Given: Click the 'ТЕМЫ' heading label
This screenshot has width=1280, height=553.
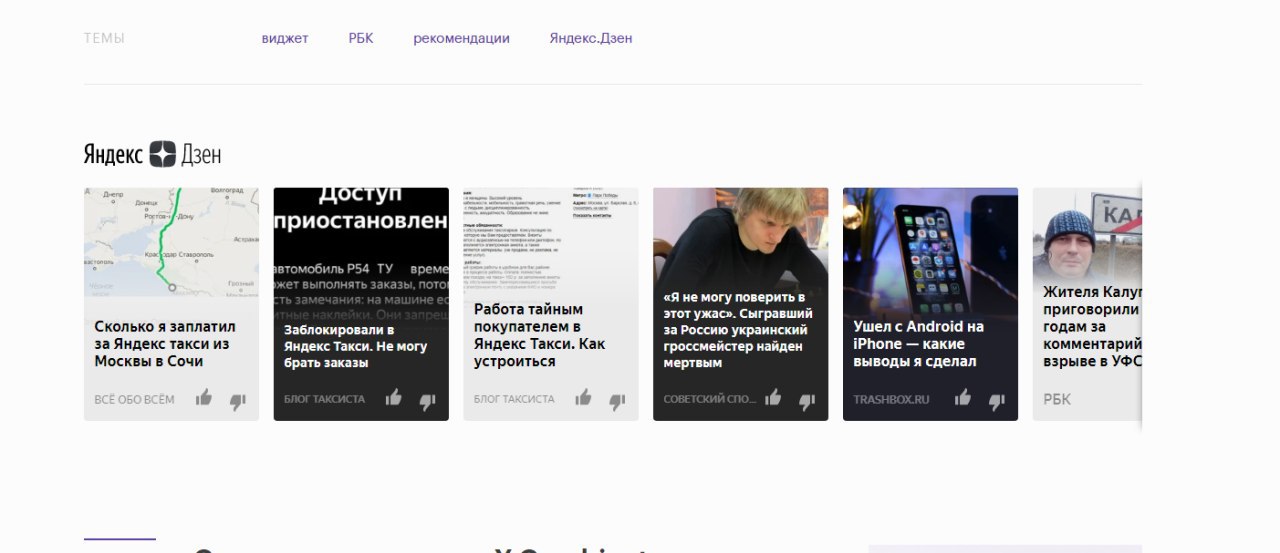Looking at the screenshot, I should (x=104, y=38).
